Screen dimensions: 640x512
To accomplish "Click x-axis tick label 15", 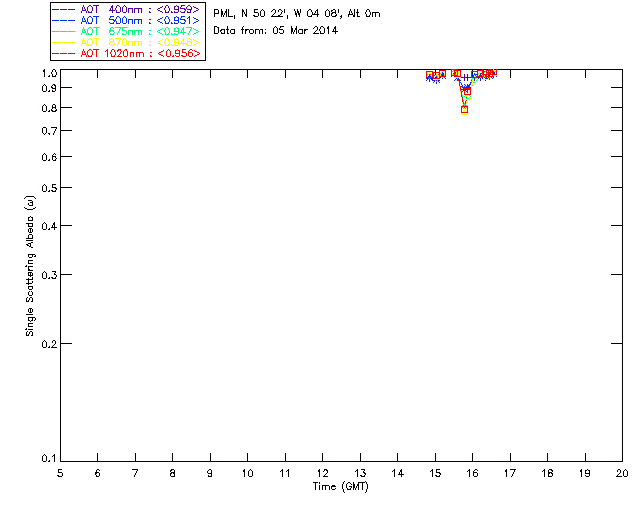I will tap(435, 473).
